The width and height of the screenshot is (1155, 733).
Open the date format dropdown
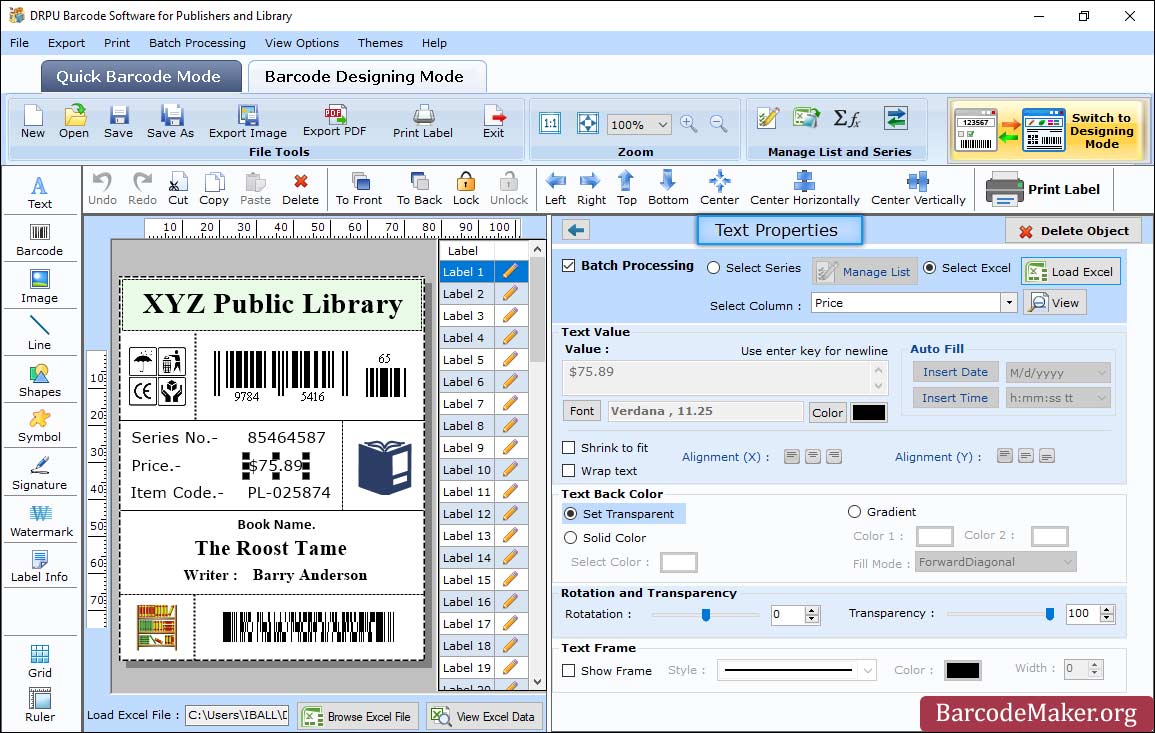tap(1101, 373)
